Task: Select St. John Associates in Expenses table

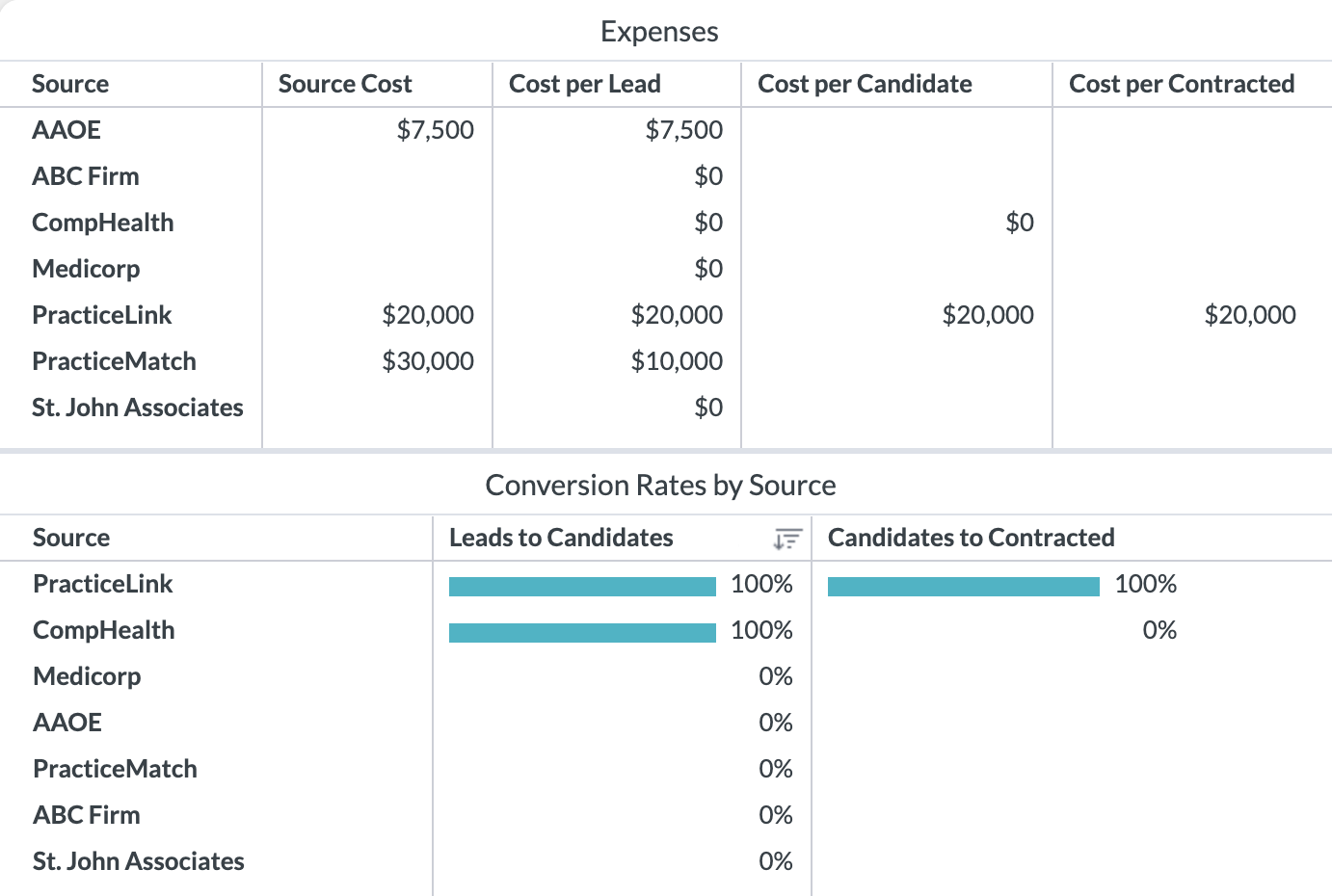Action: (x=138, y=408)
